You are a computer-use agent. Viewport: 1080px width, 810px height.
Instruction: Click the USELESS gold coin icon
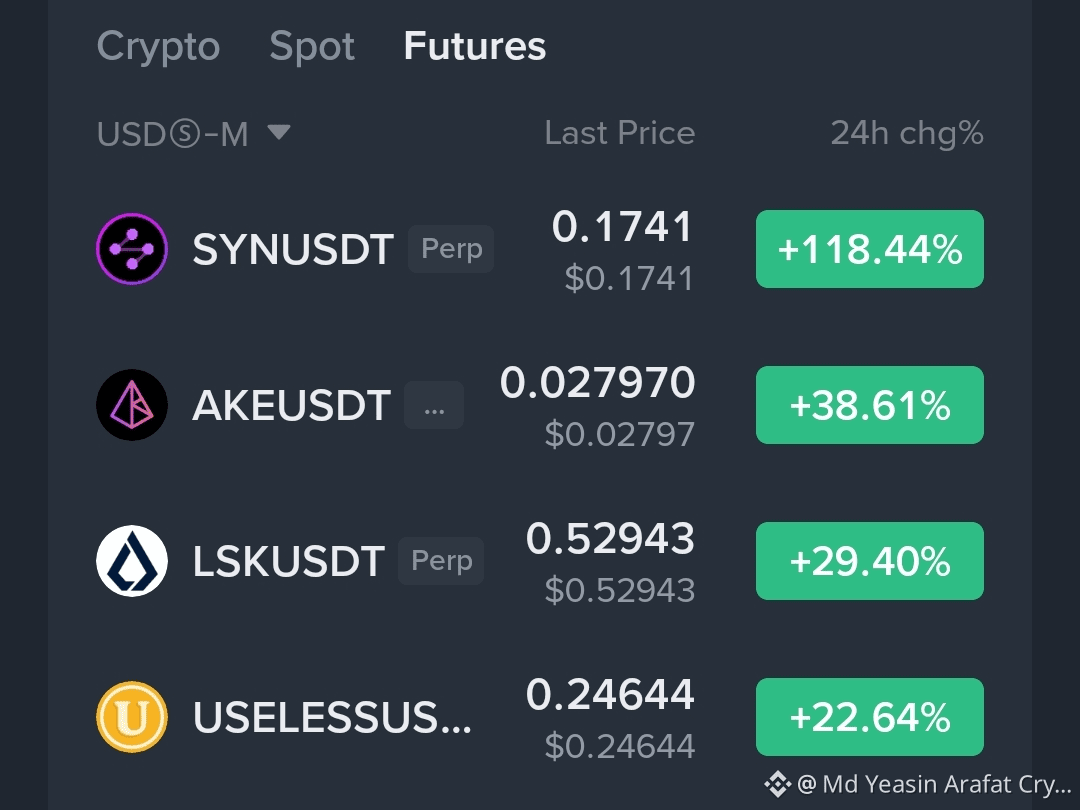click(x=132, y=717)
